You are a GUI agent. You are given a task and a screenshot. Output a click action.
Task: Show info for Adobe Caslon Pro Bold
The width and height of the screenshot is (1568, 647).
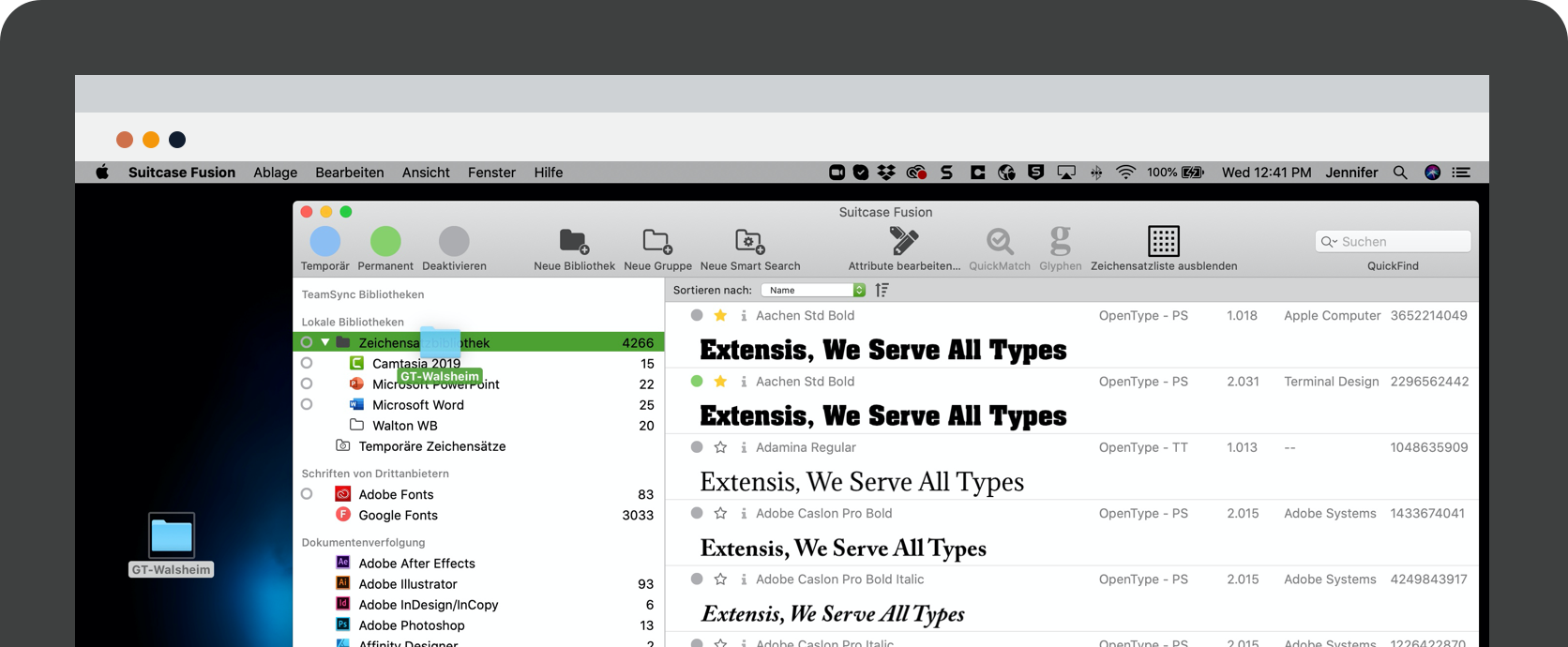744,513
